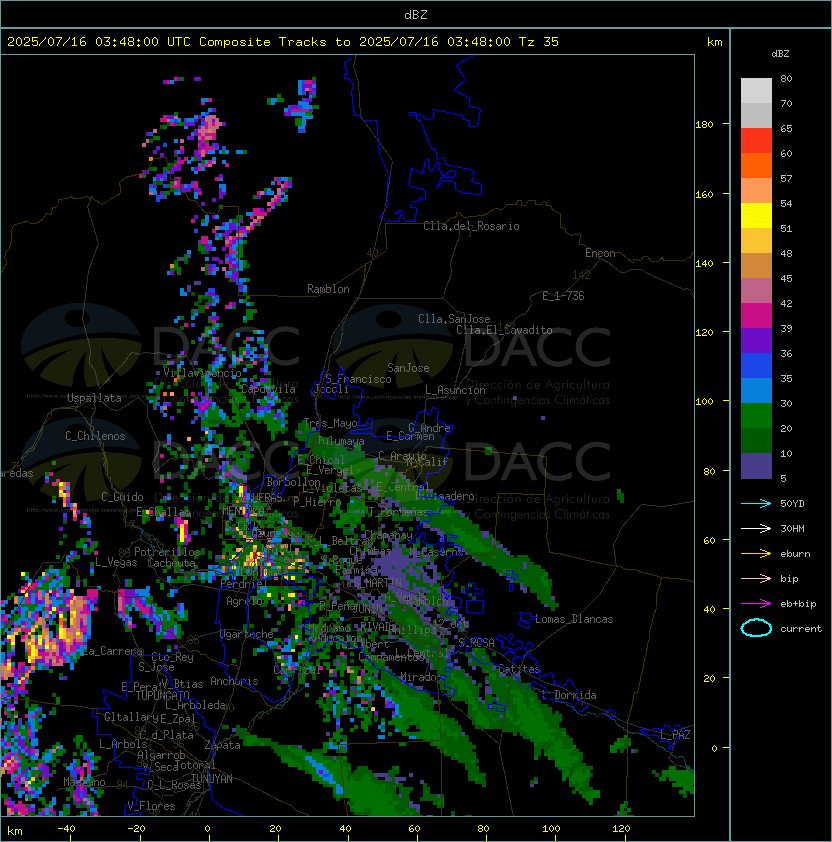Pick the purple 39 dBZ legend swatch
The image size is (832, 842).
tap(756, 340)
